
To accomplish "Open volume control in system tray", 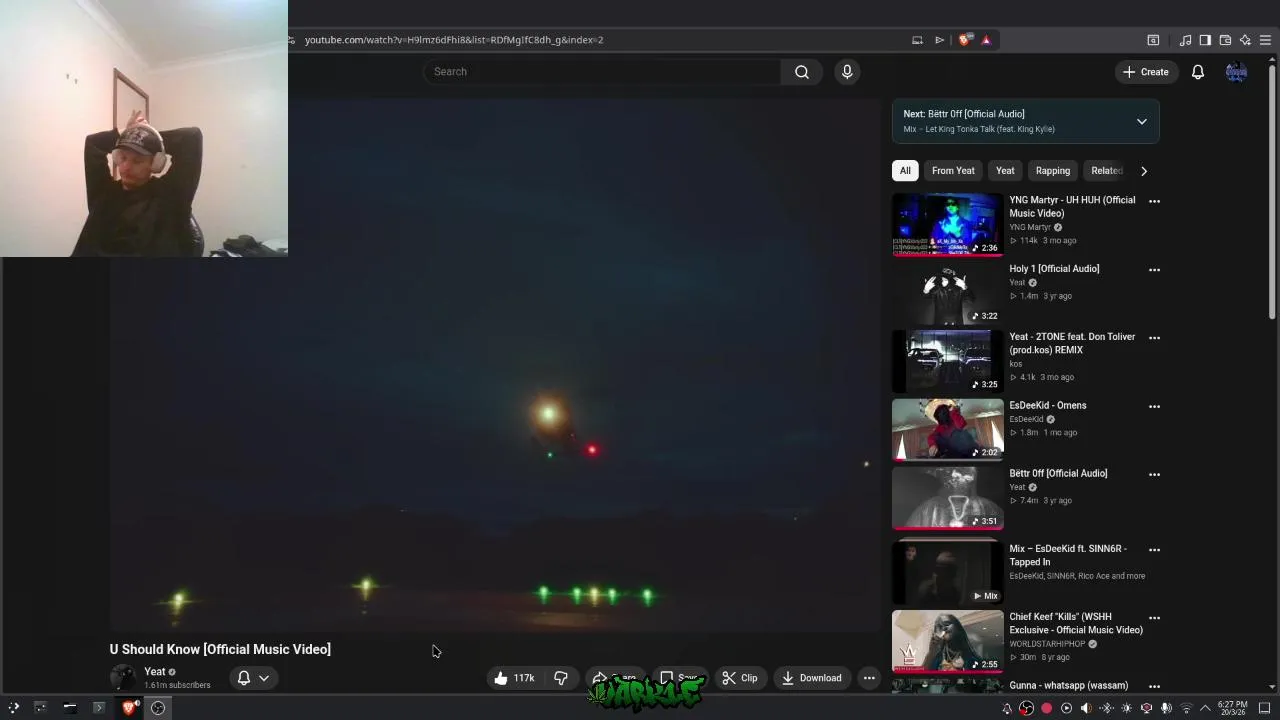I will [x=1086, y=708].
